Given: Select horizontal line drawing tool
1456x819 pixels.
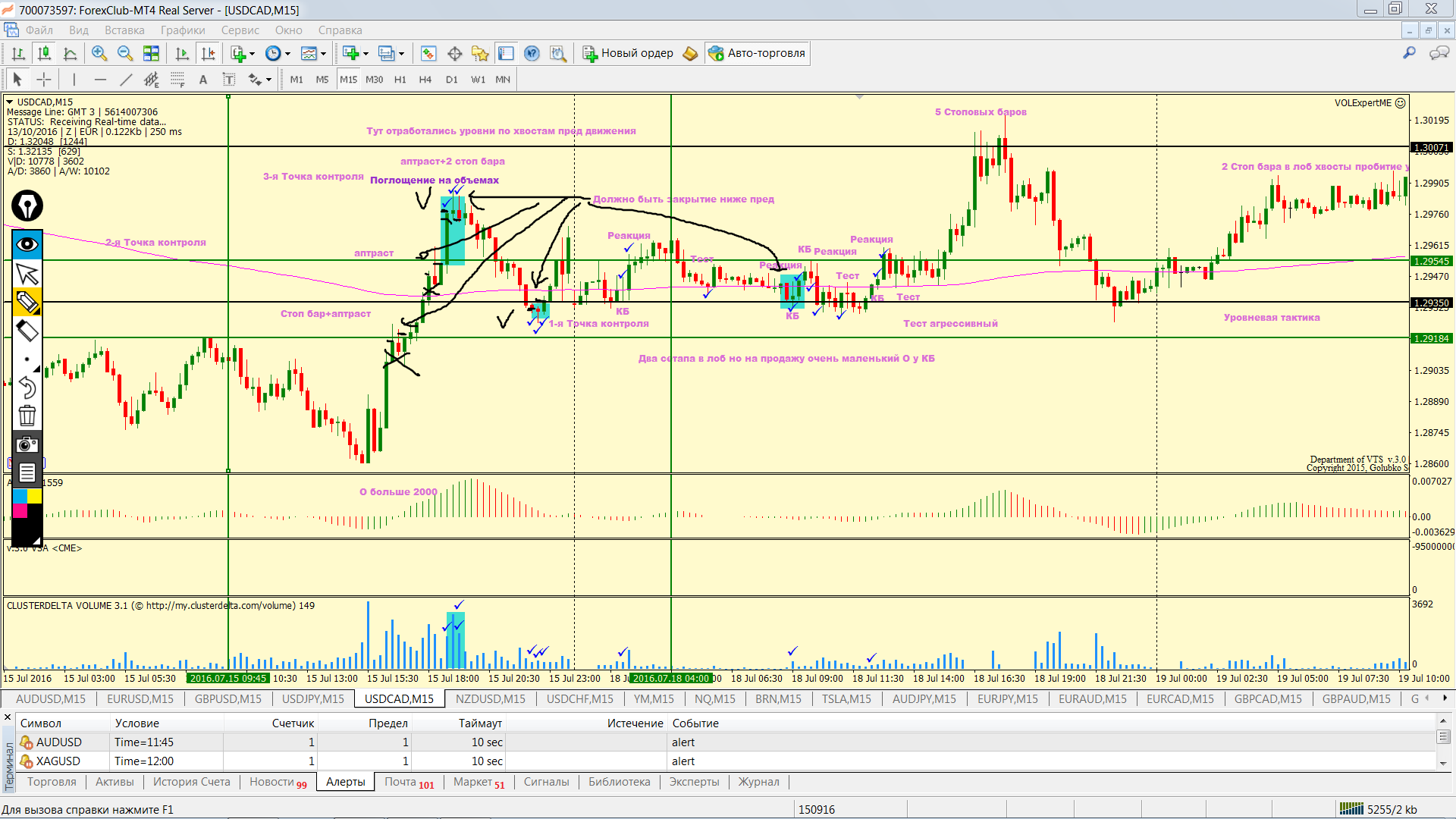Looking at the screenshot, I should click(100, 79).
